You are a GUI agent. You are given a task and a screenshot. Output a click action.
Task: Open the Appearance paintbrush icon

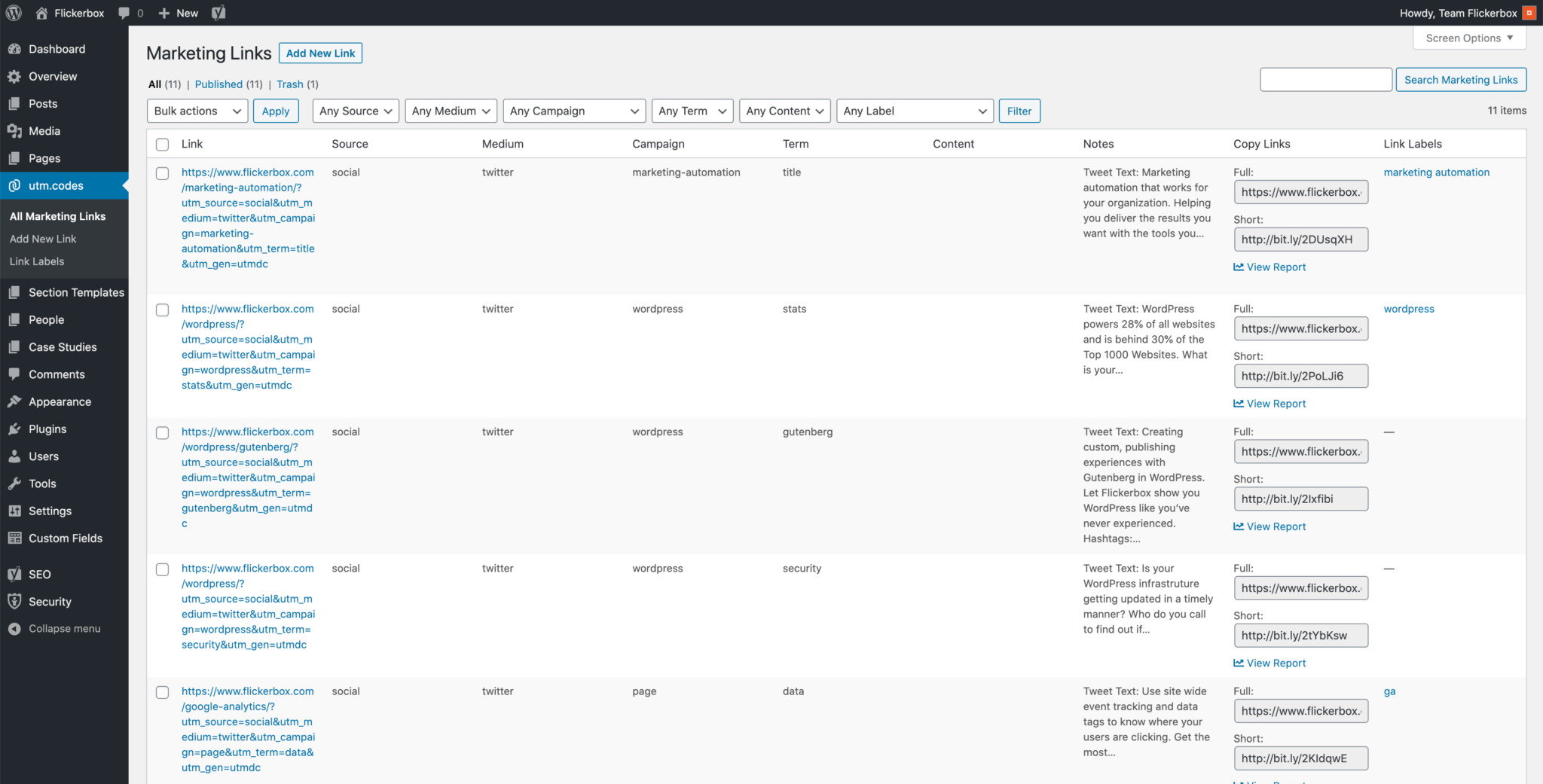pyautogui.click(x=15, y=401)
